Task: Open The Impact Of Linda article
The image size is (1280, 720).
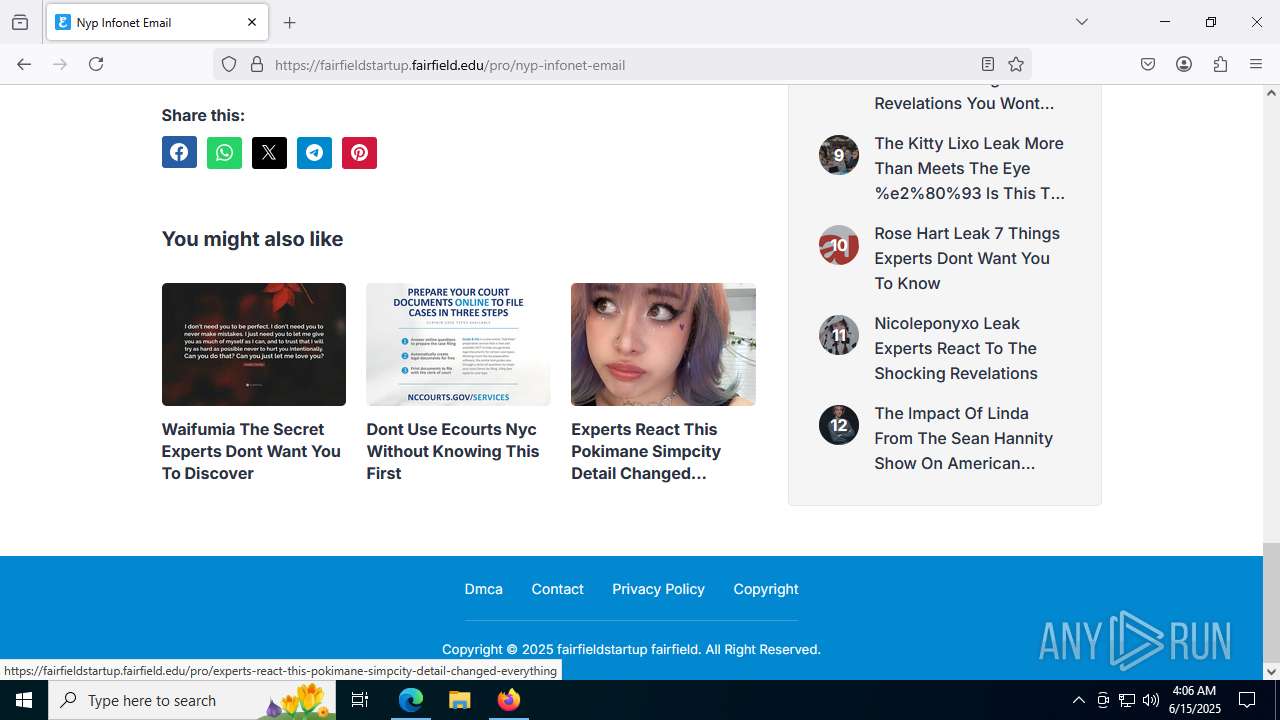Action: 964,438
